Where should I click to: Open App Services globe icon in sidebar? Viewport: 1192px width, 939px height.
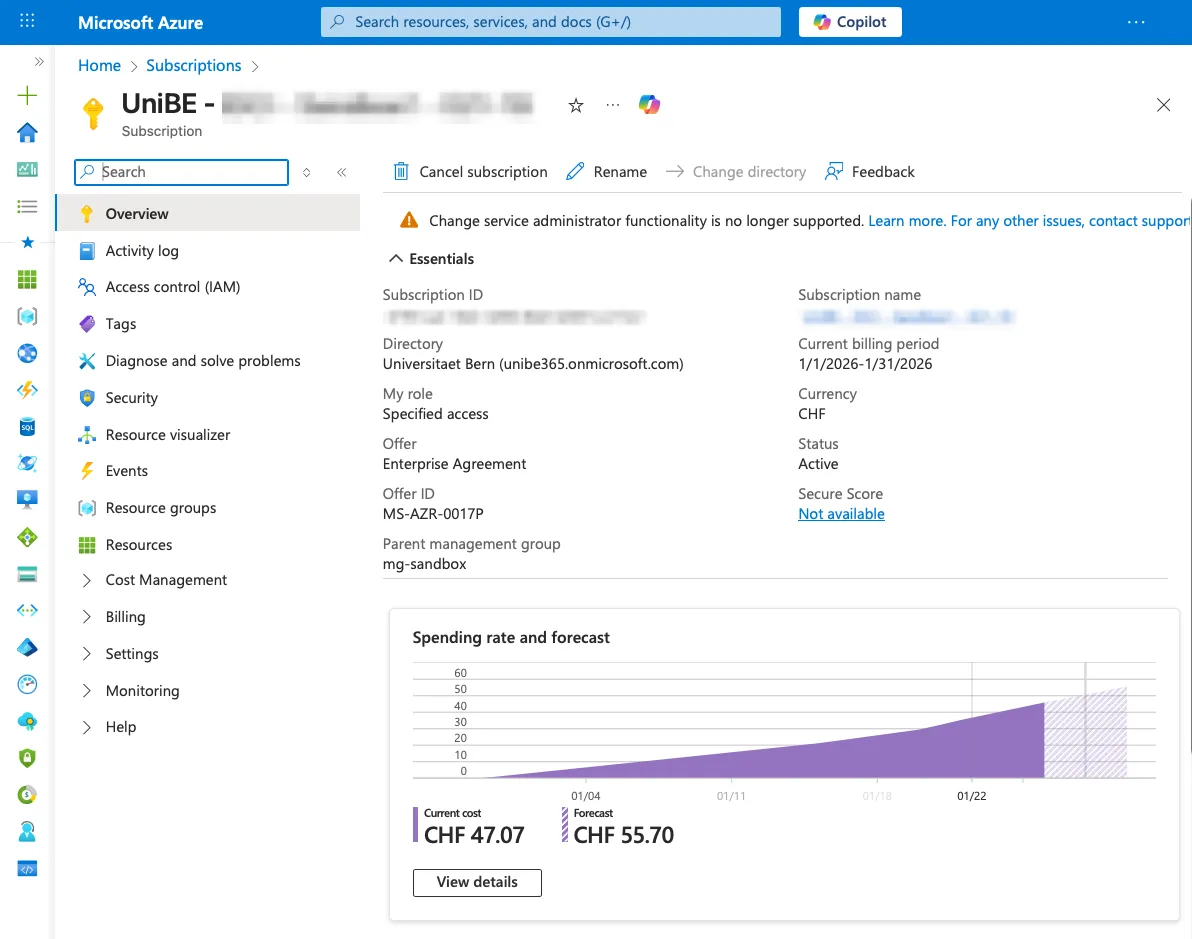tap(27, 354)
